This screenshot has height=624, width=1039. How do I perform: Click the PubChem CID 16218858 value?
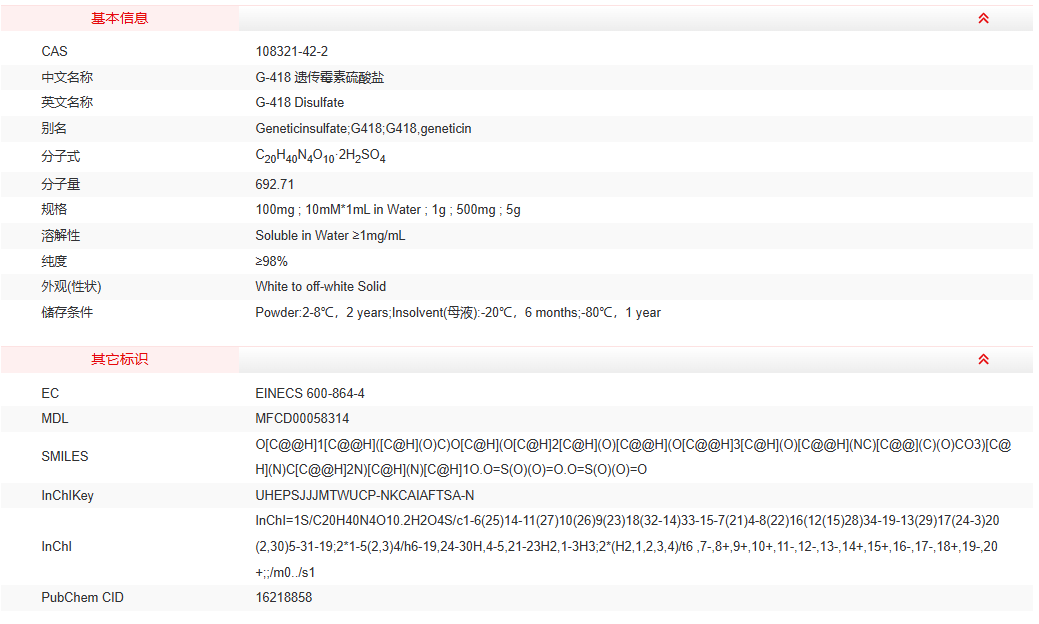(284, 597)
